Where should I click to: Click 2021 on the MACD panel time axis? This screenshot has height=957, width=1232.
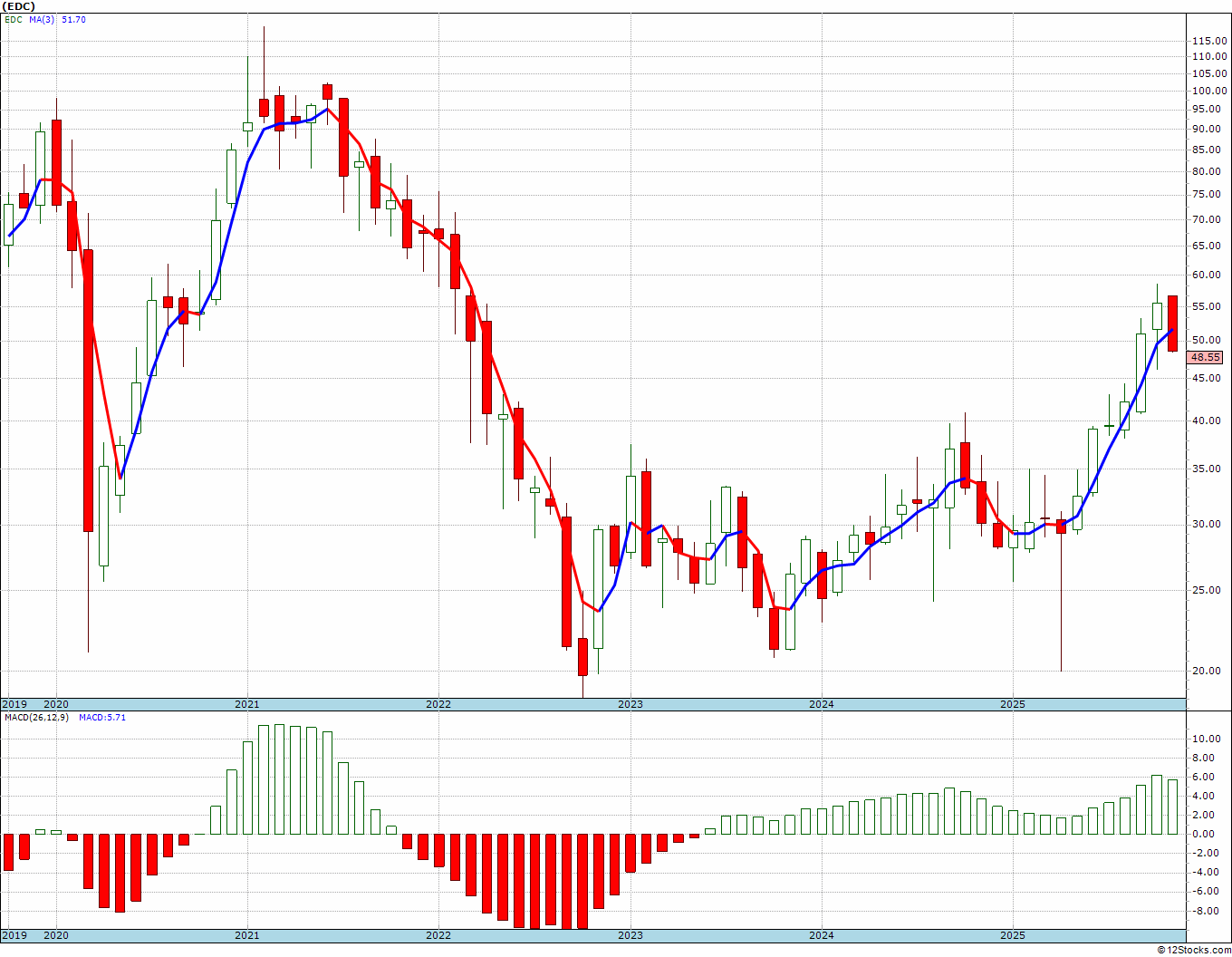[x=247, y=935]
